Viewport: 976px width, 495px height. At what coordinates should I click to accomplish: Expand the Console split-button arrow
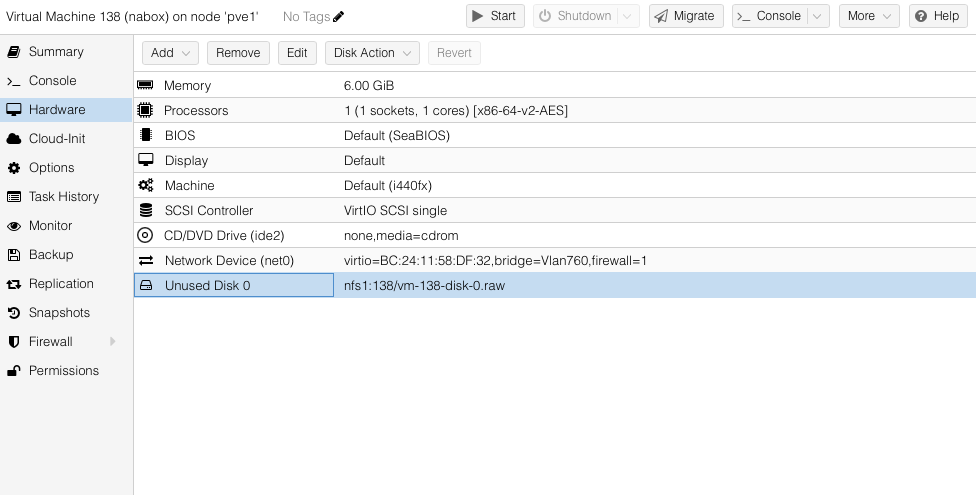[x=818, y=16]
